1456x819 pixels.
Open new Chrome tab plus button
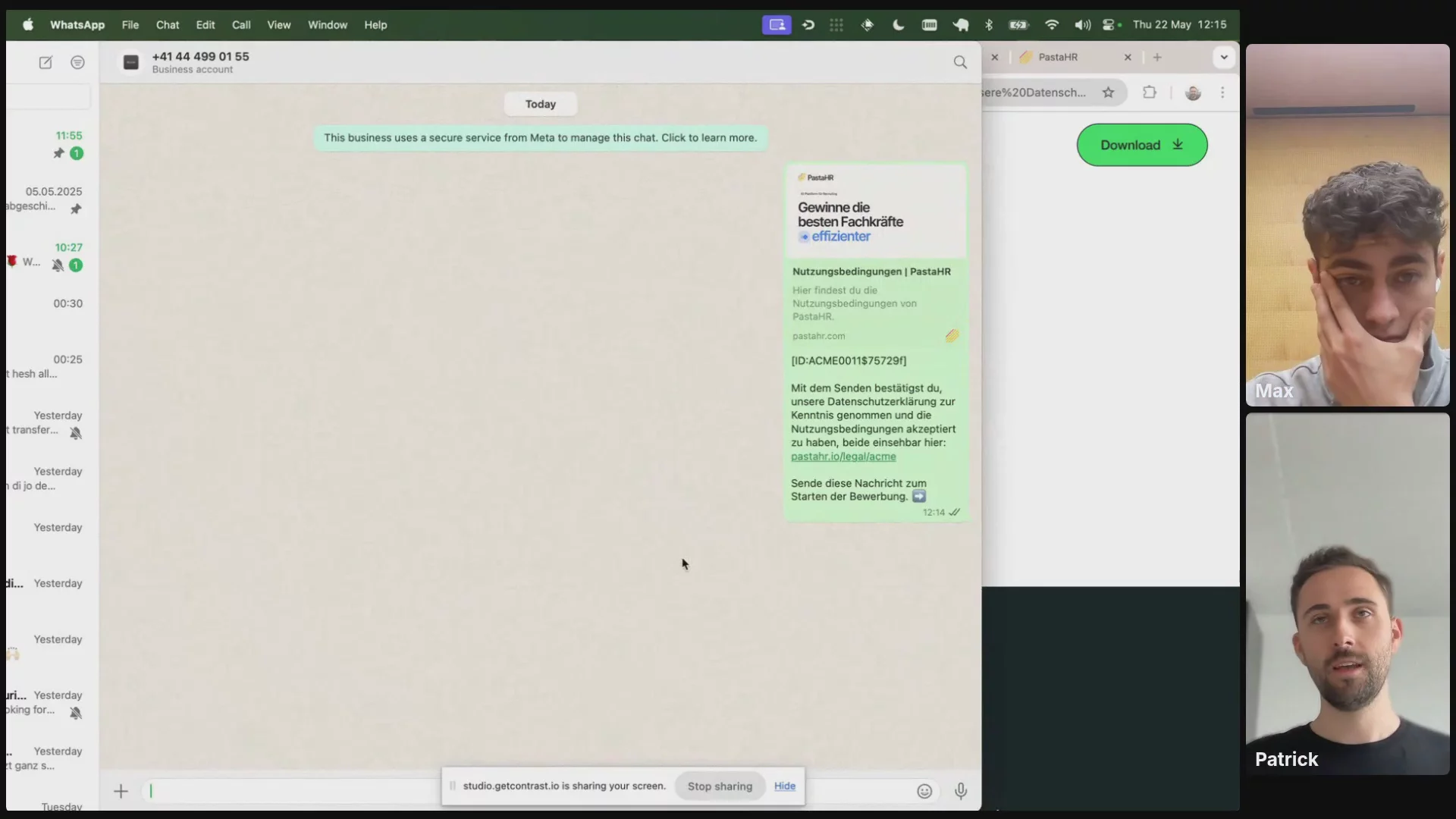1157,57
